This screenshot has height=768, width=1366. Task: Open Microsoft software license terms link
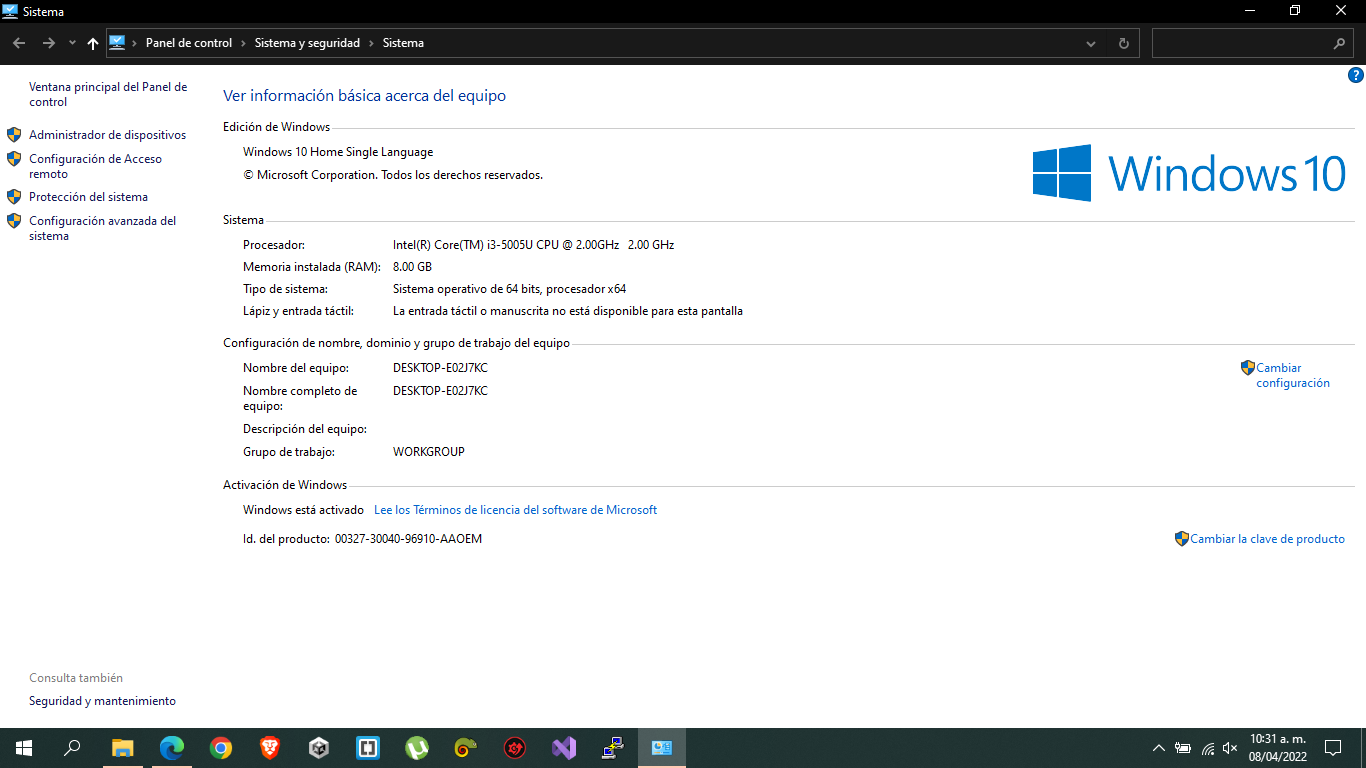pos(515,510)
